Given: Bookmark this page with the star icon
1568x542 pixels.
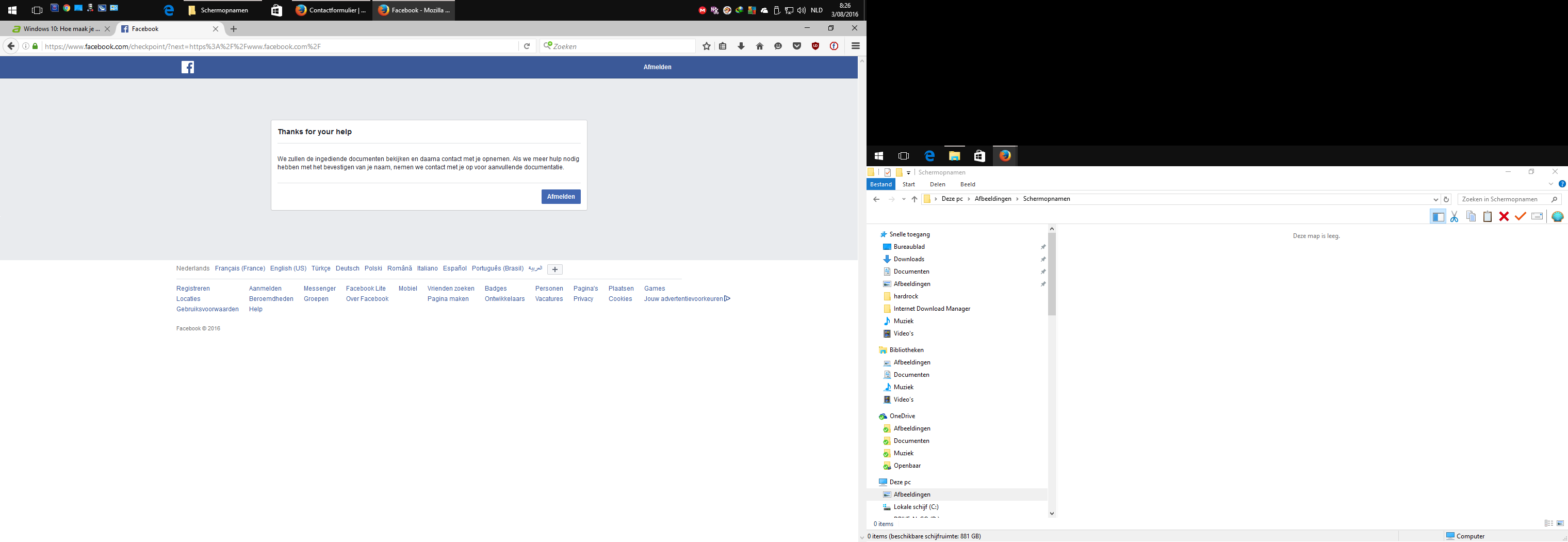Looking at the screenshot, I should coord(706,46).
